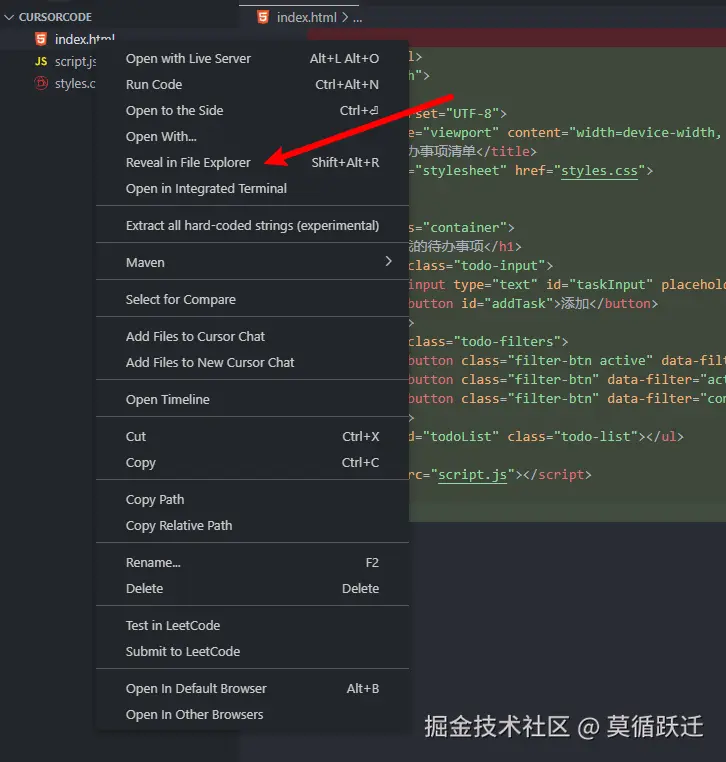
Task: Select Delete in the context menu
Action: pyautogui.click(x=252, y=589)
